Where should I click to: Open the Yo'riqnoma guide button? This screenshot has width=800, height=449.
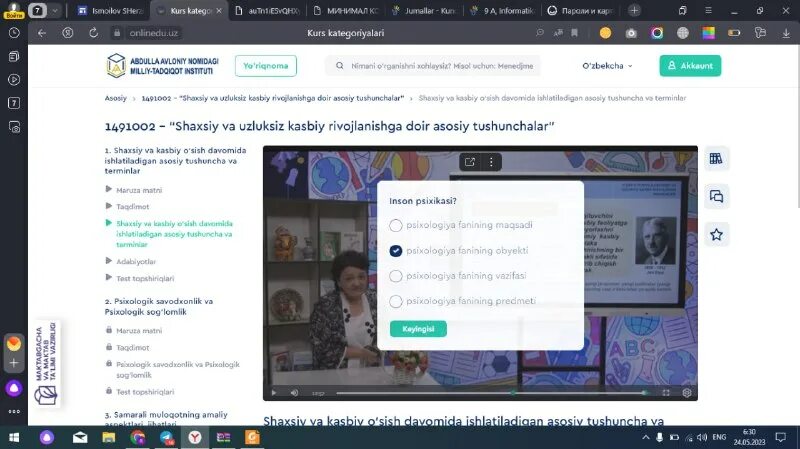(266, 66)
